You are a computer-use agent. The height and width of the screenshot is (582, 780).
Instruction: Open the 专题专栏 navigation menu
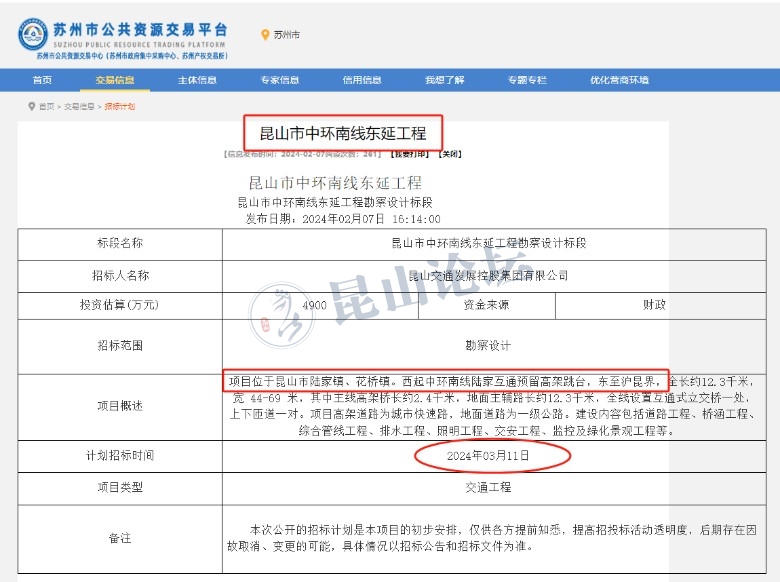pos(527,80)
